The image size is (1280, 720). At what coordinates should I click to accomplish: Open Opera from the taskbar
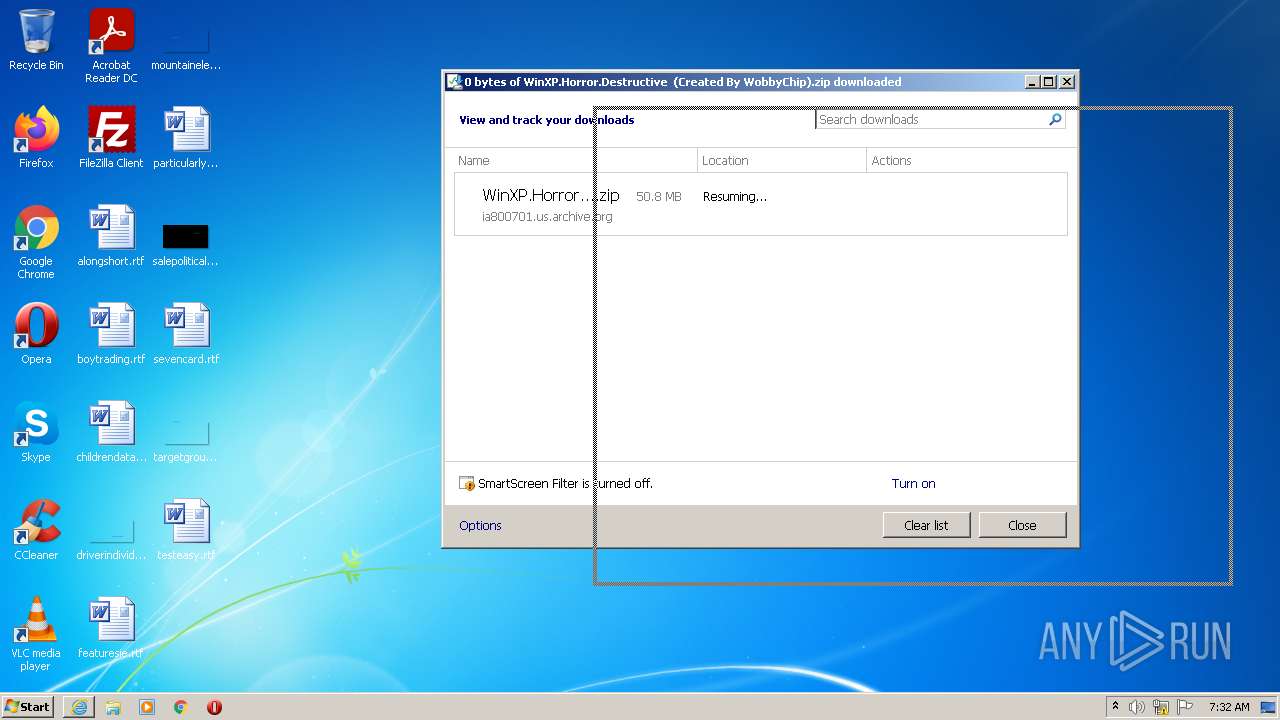click(x=214, y=707)
